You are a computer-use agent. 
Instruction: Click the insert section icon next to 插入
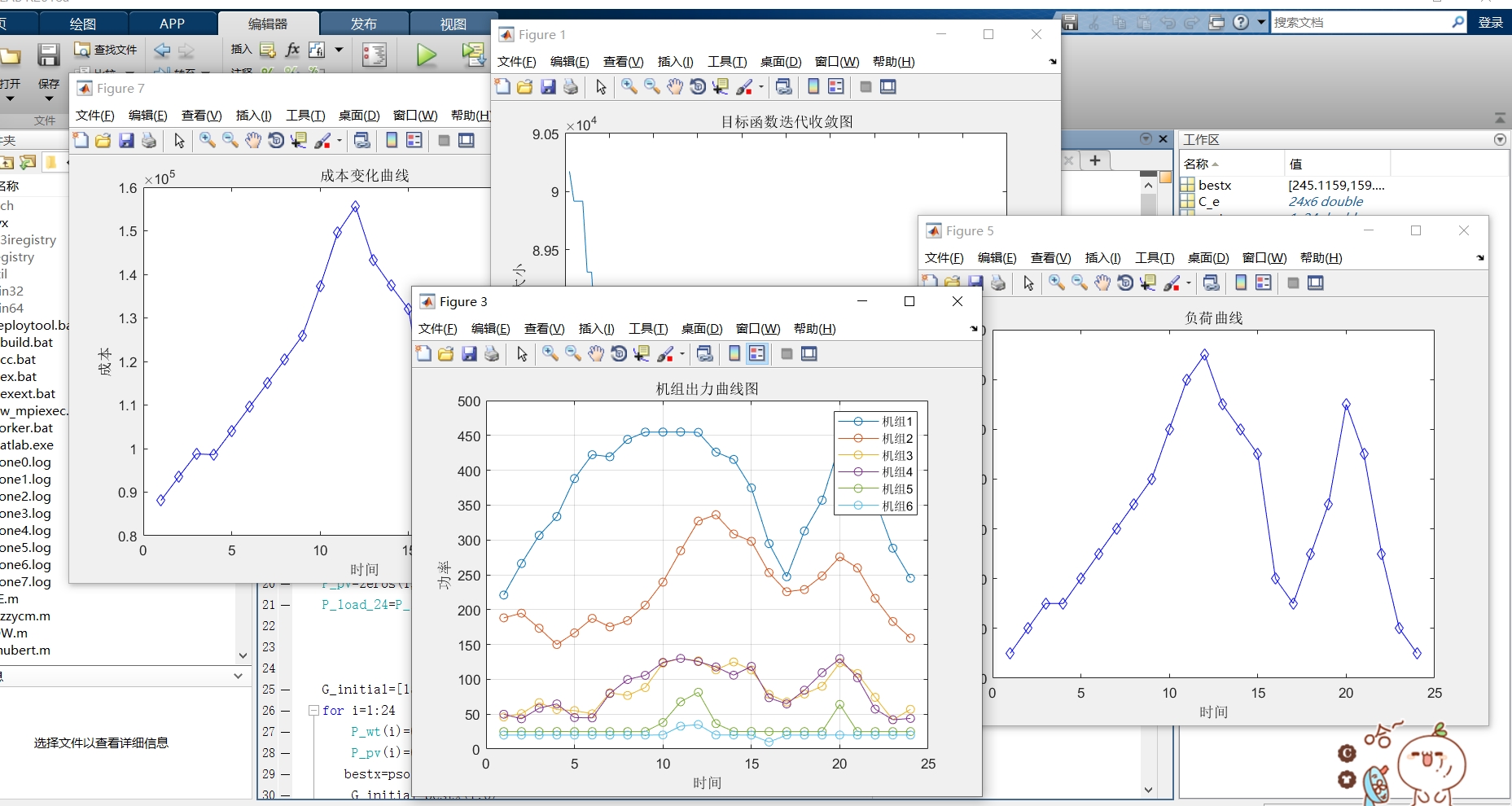click(268, 50)
